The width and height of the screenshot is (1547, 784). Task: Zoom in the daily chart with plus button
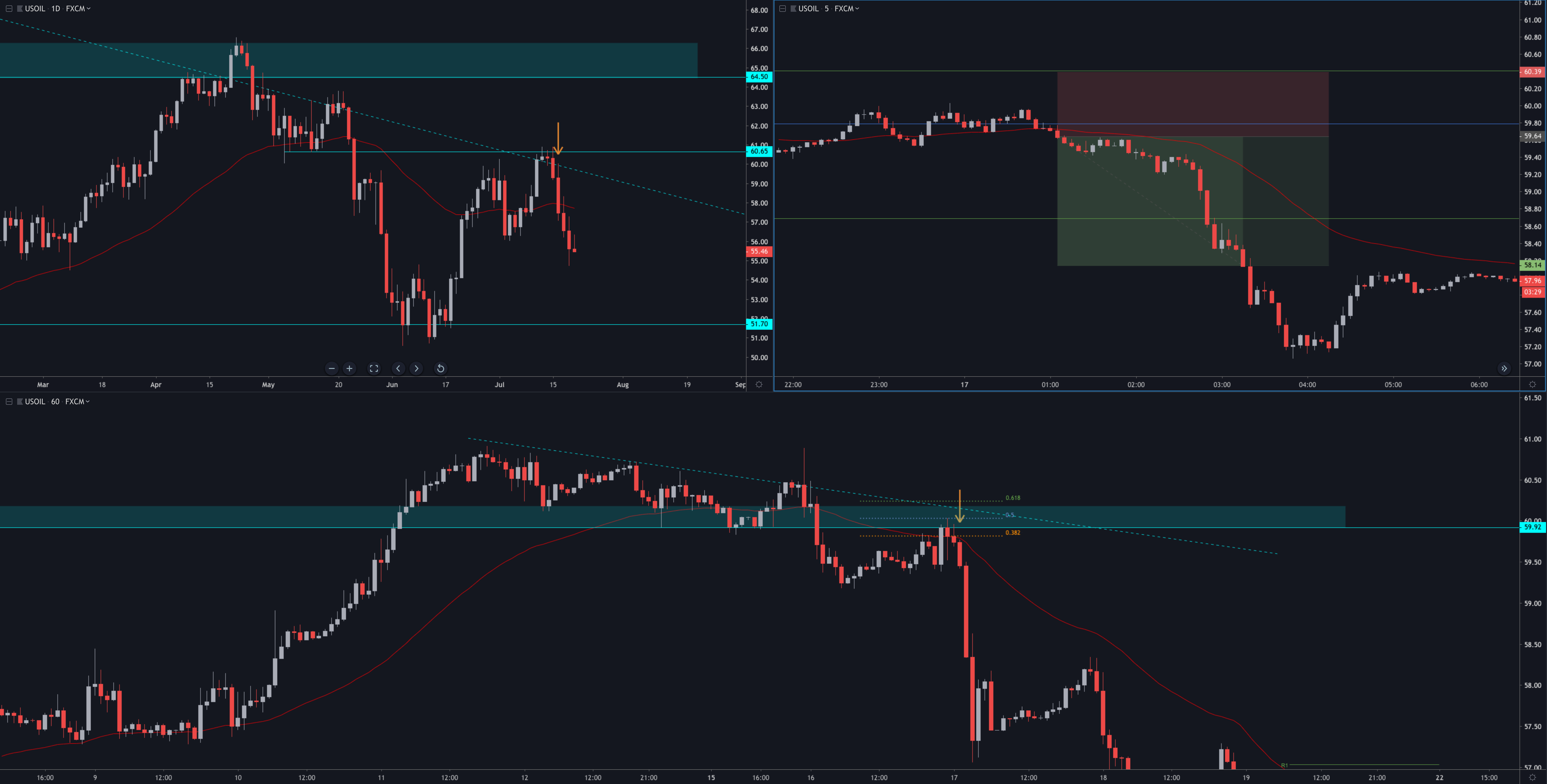point(349,369)
